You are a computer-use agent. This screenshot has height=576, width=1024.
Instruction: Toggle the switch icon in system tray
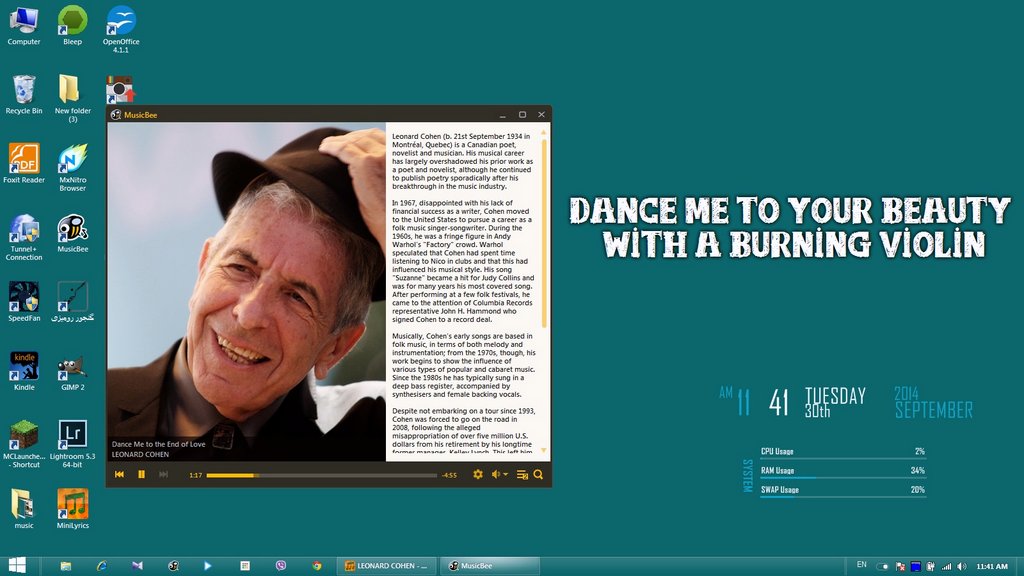point(883,566)
